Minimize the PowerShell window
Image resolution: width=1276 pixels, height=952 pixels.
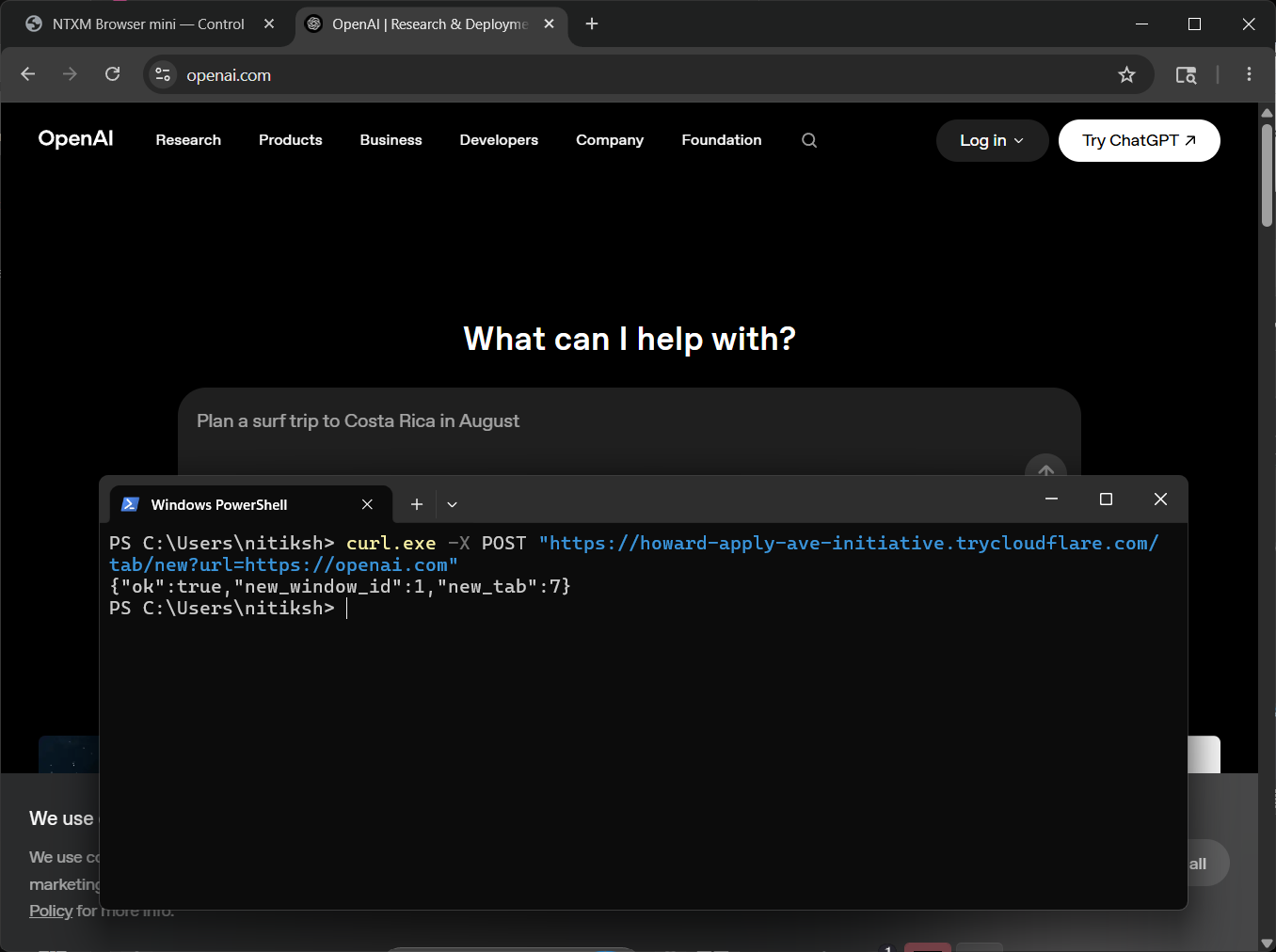[x=1051, y=499]
